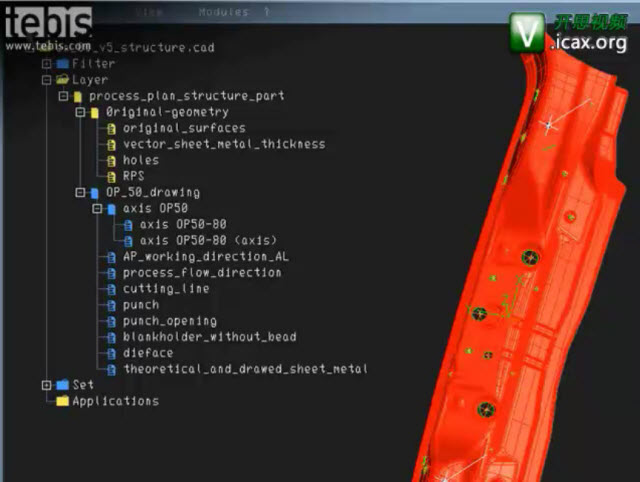Click the OP_50_drawing blue layer icon
The image size is (640, 482).
(x=95, y=193)
